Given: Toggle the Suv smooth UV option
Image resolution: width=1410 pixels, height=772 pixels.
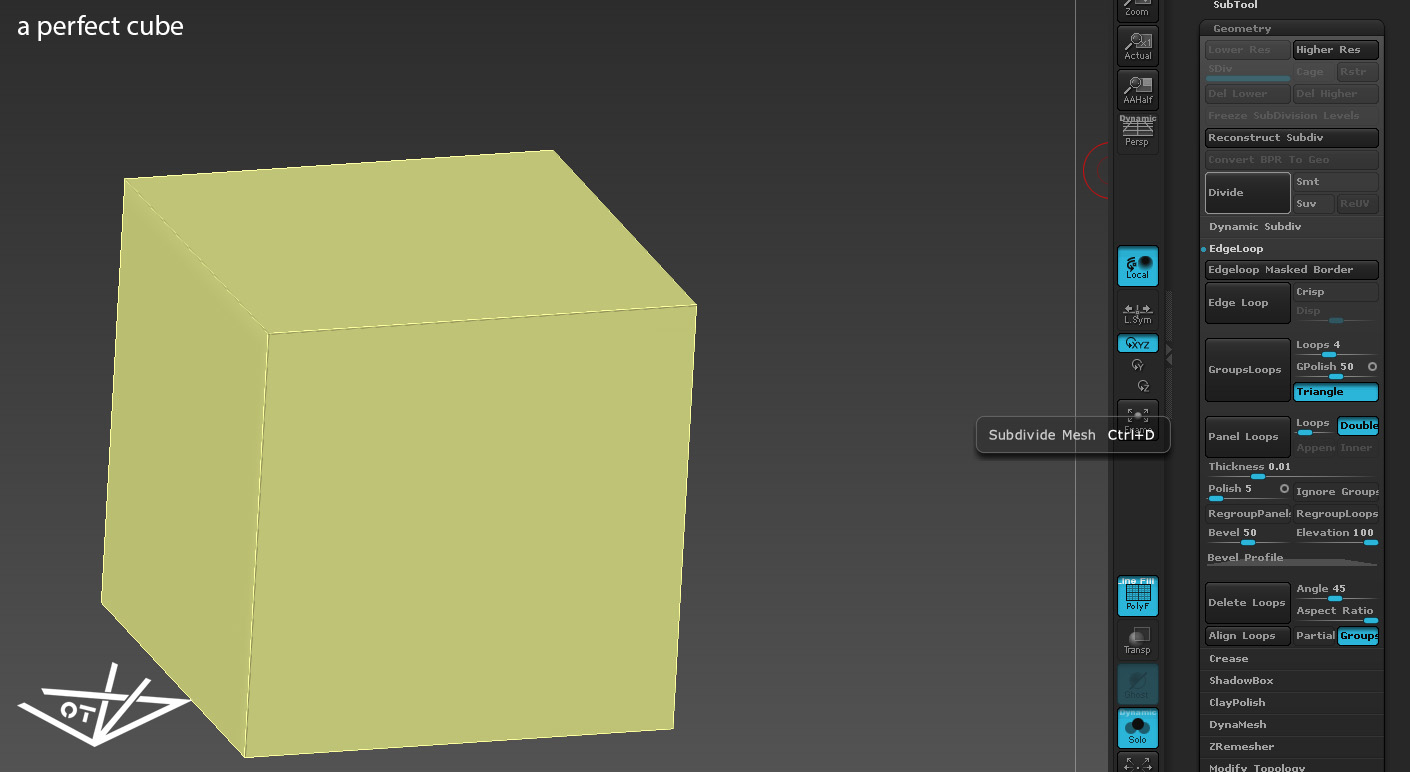Looking at the screenshot, I should [x=1313, y=204].
